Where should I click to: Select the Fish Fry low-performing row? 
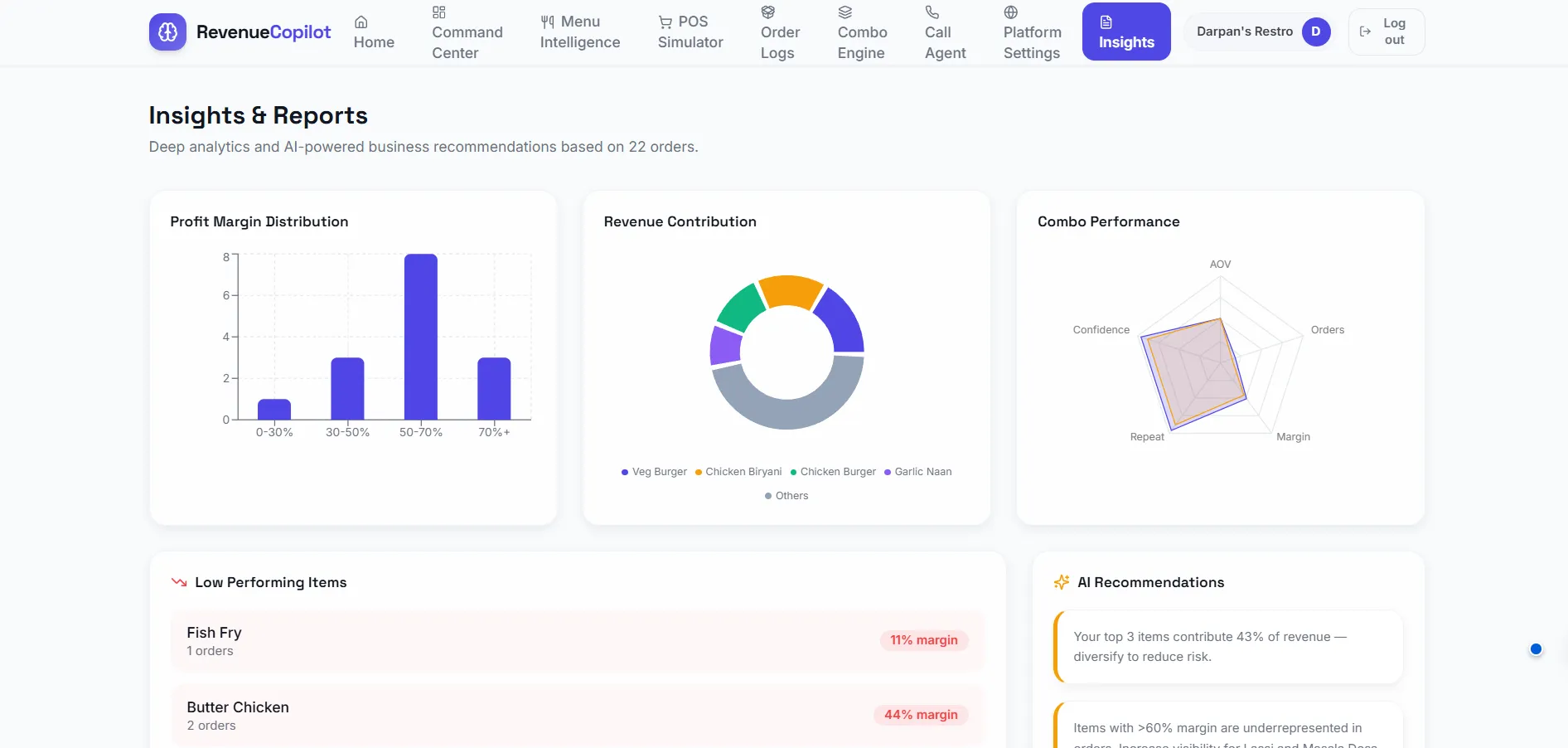coord(577,641)
